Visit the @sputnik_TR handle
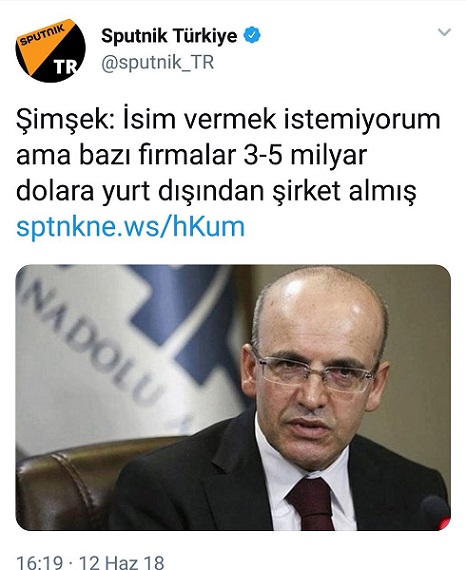The height and width of the screenshot is (570, 466). pos(157,62)
